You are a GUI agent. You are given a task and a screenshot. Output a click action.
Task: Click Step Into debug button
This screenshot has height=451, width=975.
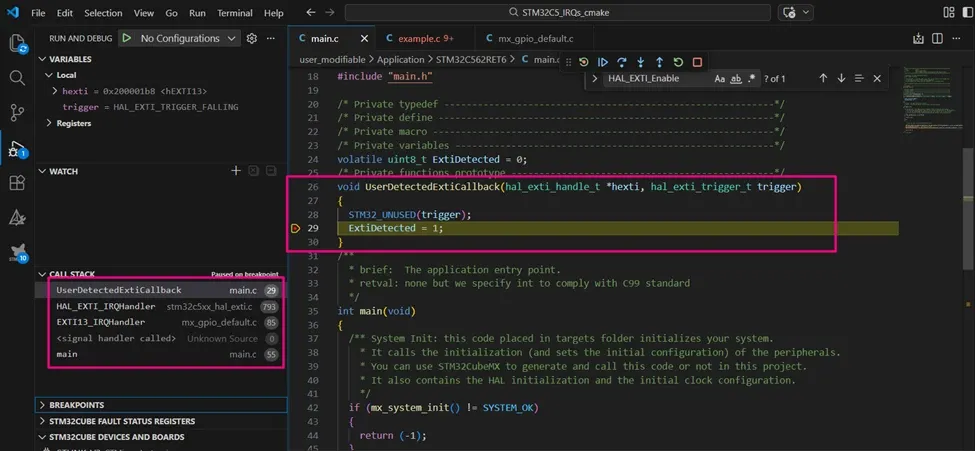[x=640, y=62]
